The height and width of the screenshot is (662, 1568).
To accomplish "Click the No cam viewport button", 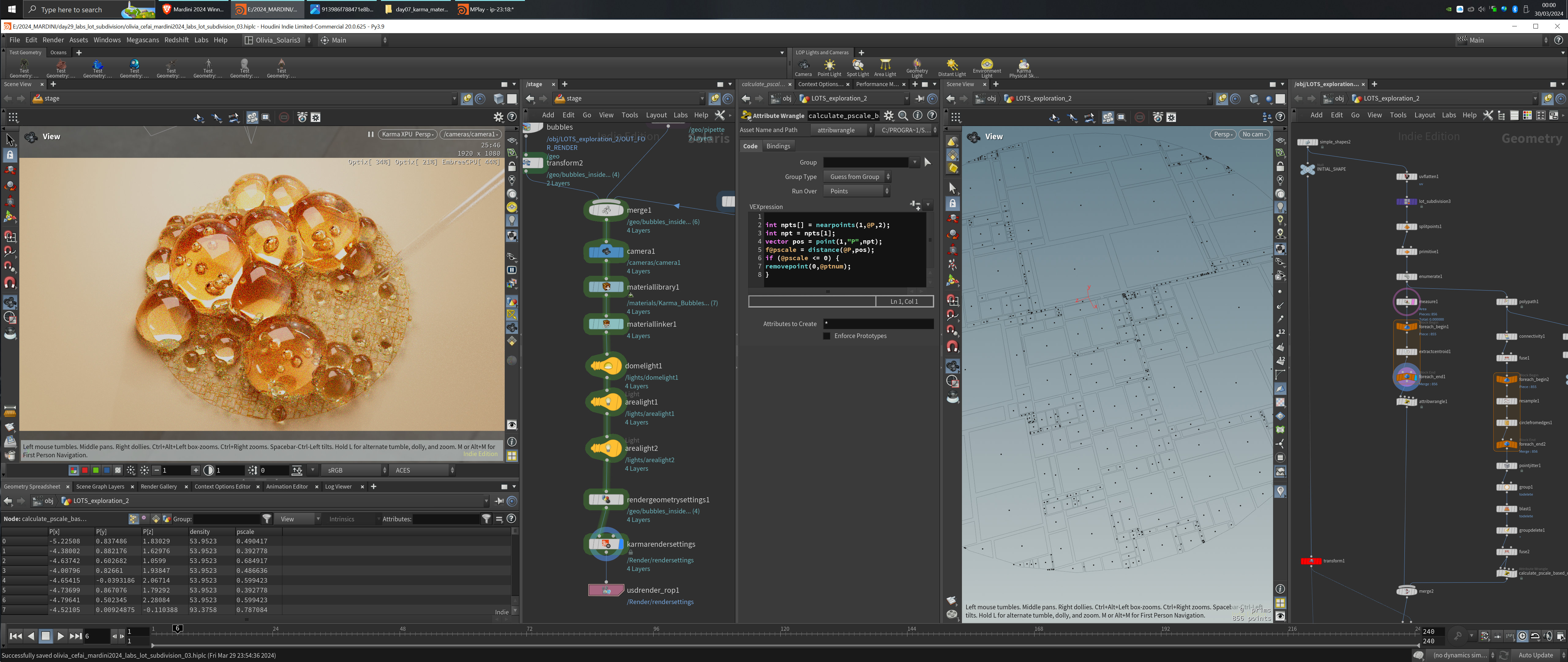I will click(x=1254, y=135).
